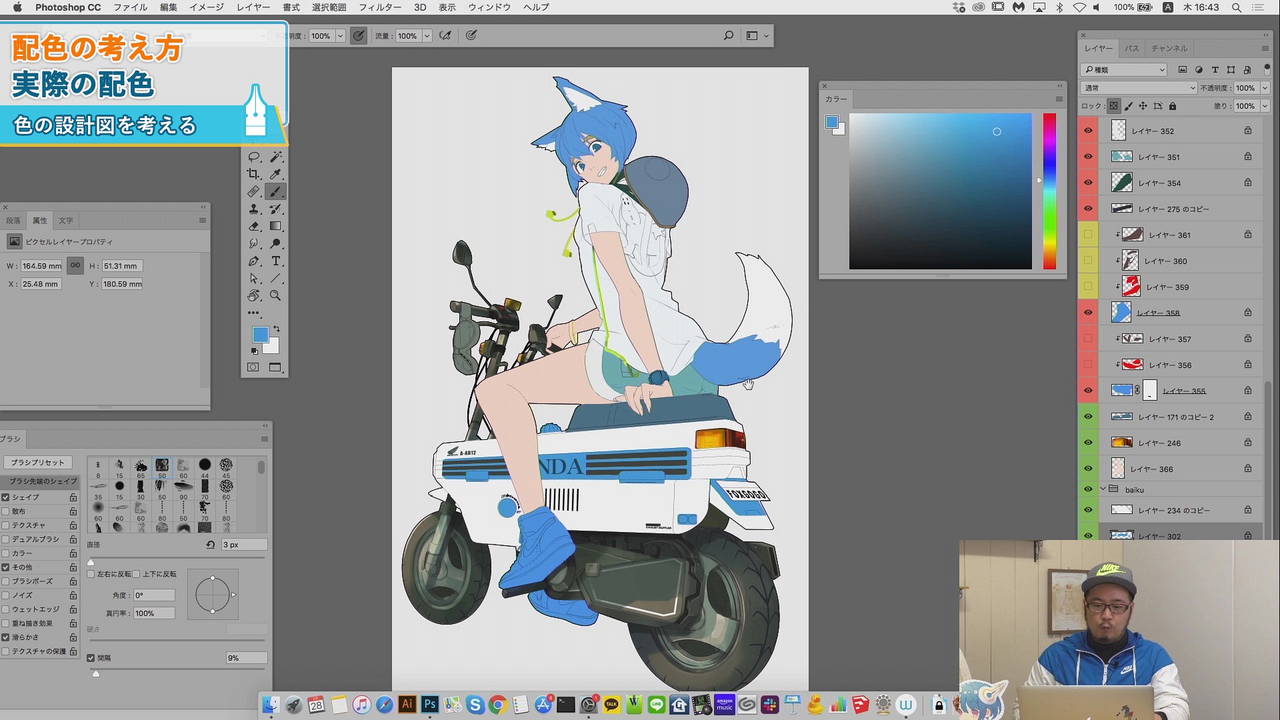Screen dimensions: 1280x720
Task: Enable the ノイズ checkbox
Action: 5,595
